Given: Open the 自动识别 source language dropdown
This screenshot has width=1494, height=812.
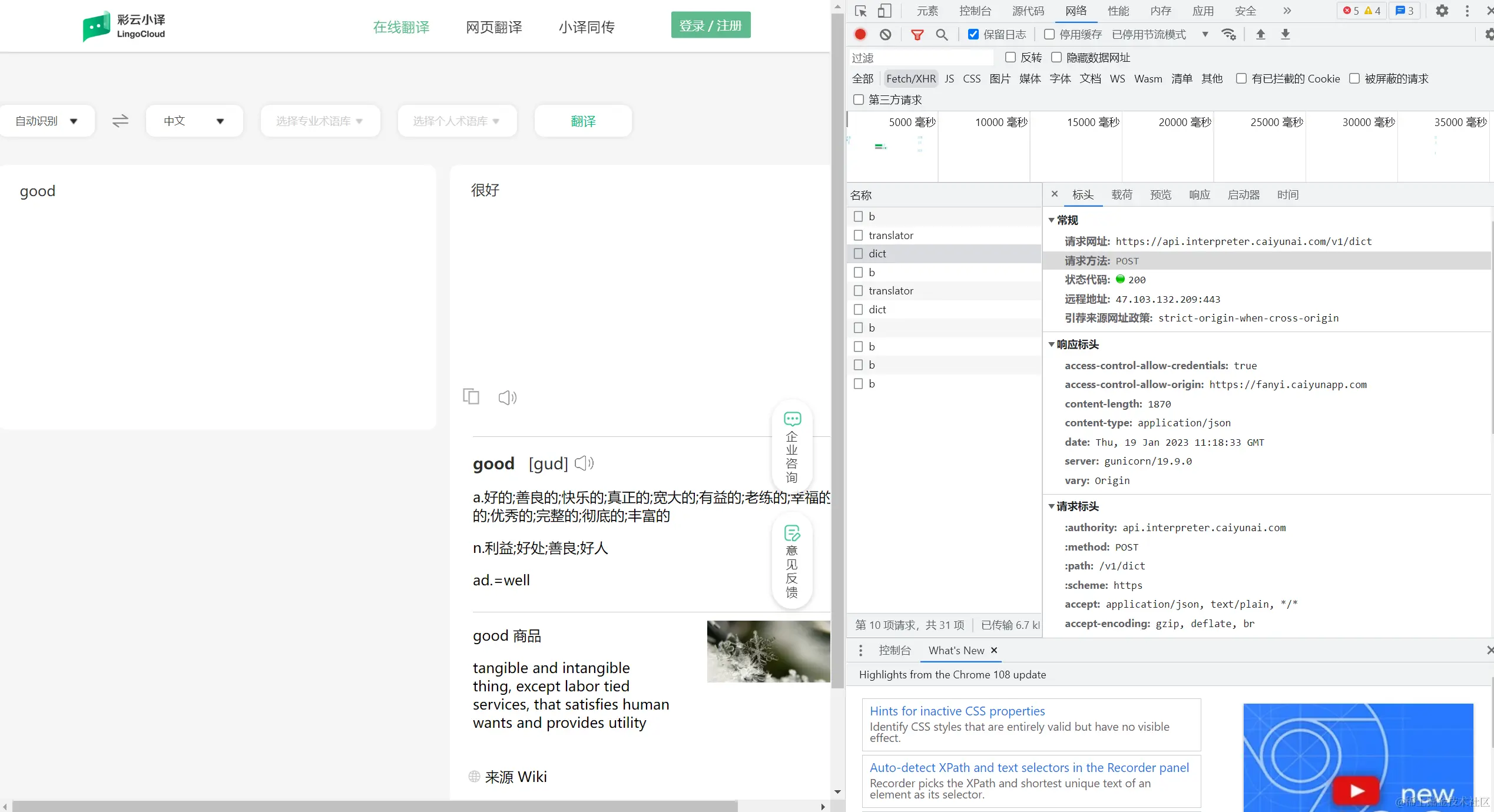Looking at the screenshot, I should pyautogui.click(x=47, y=121).
